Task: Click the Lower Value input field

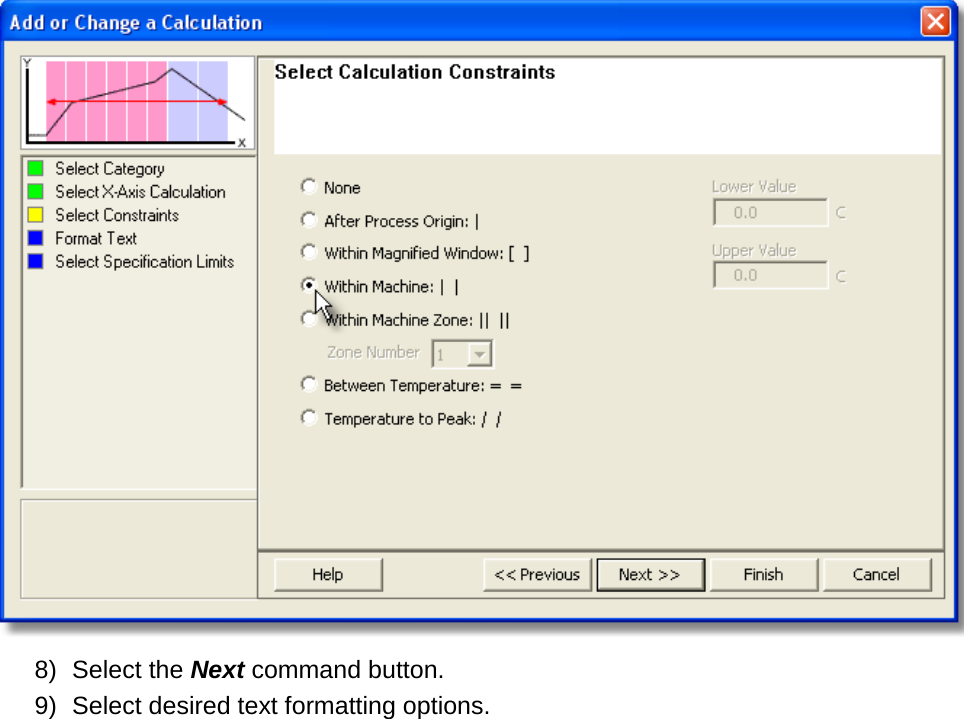Action: tap(770, 212)
